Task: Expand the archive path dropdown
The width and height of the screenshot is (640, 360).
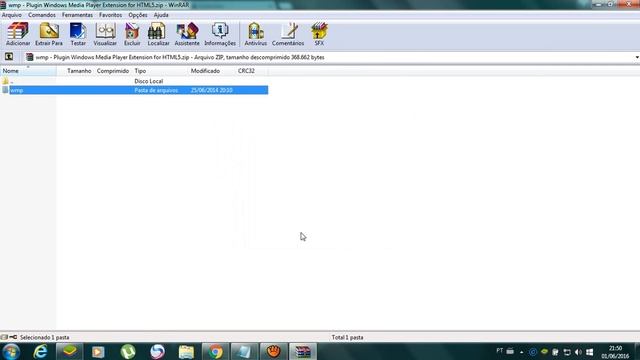Action: 637,57
